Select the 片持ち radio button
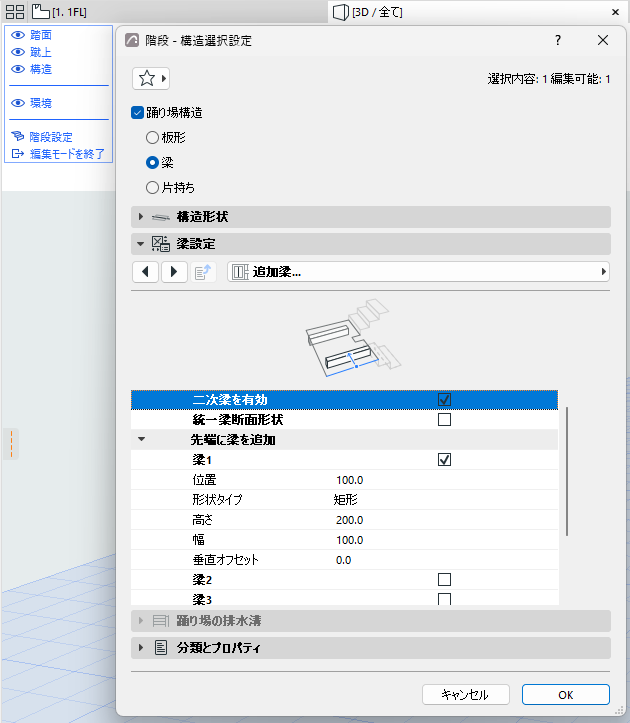The height and width of the screenshot is (723, 630). 152,187
